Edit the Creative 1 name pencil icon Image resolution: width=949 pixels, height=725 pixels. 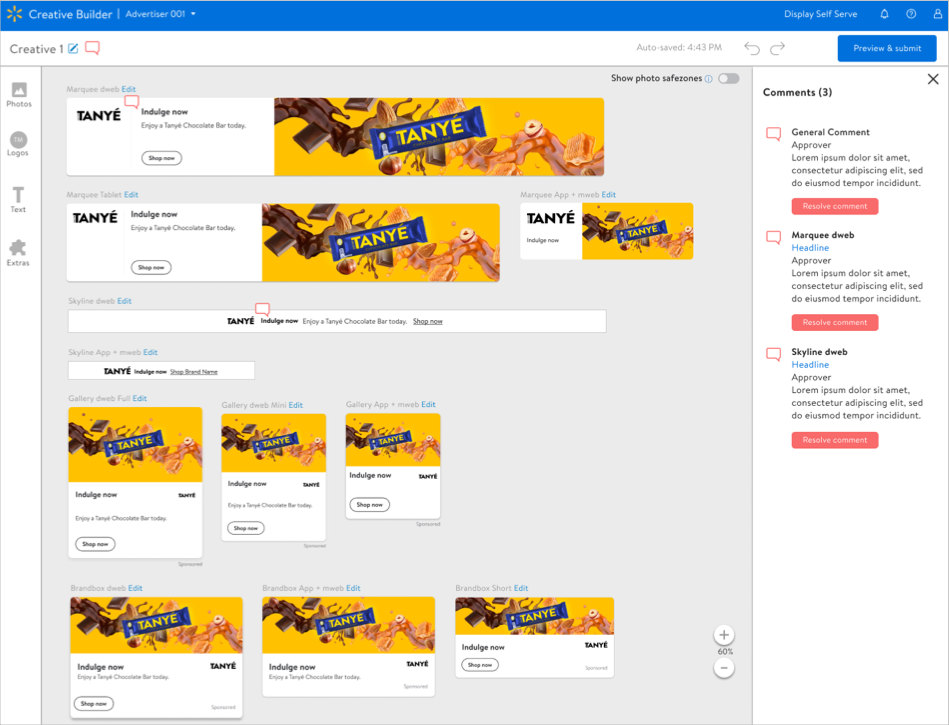[x=73, y=48]
